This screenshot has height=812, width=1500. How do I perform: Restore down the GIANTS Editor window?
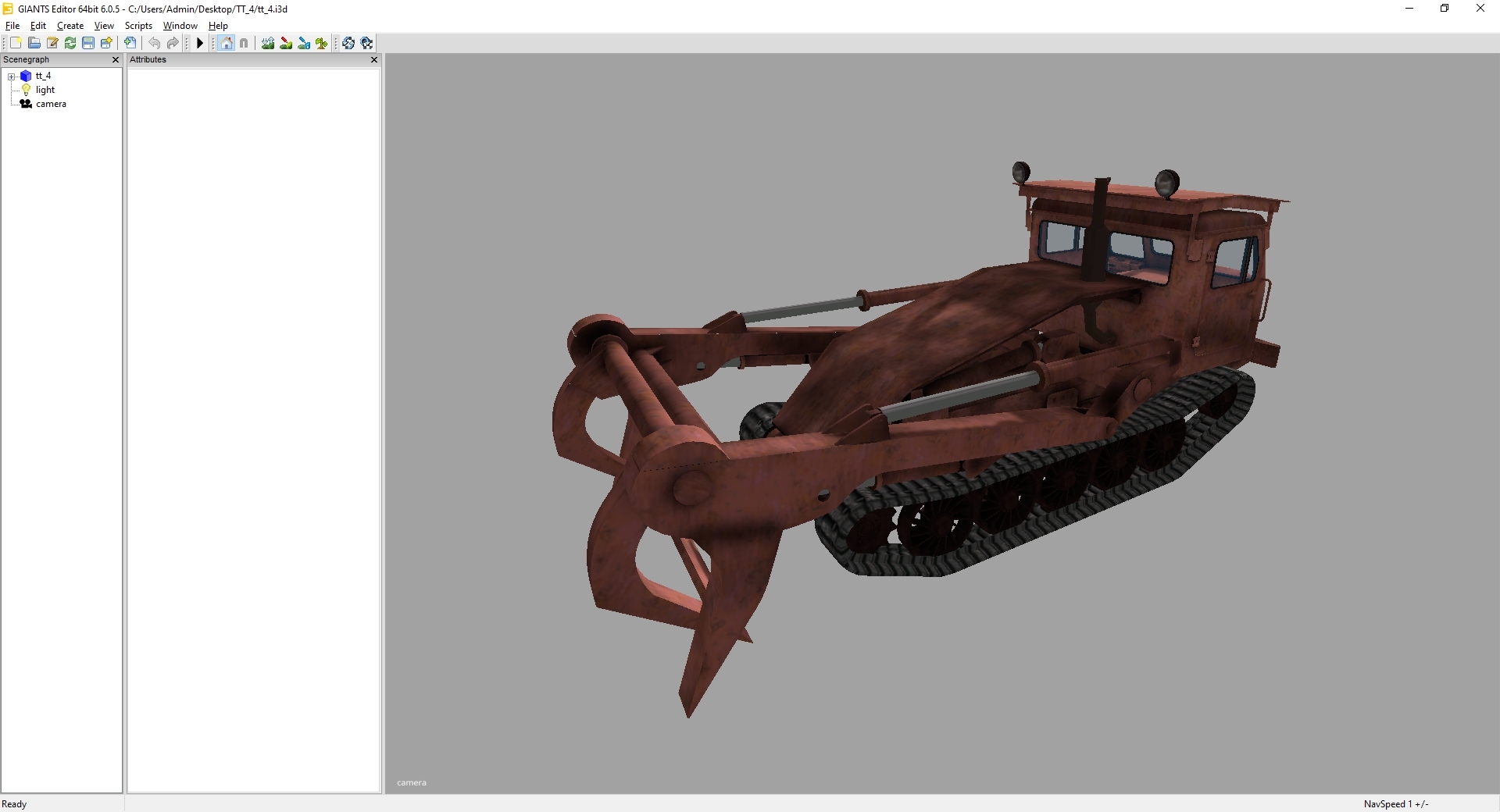(1445, 9)
